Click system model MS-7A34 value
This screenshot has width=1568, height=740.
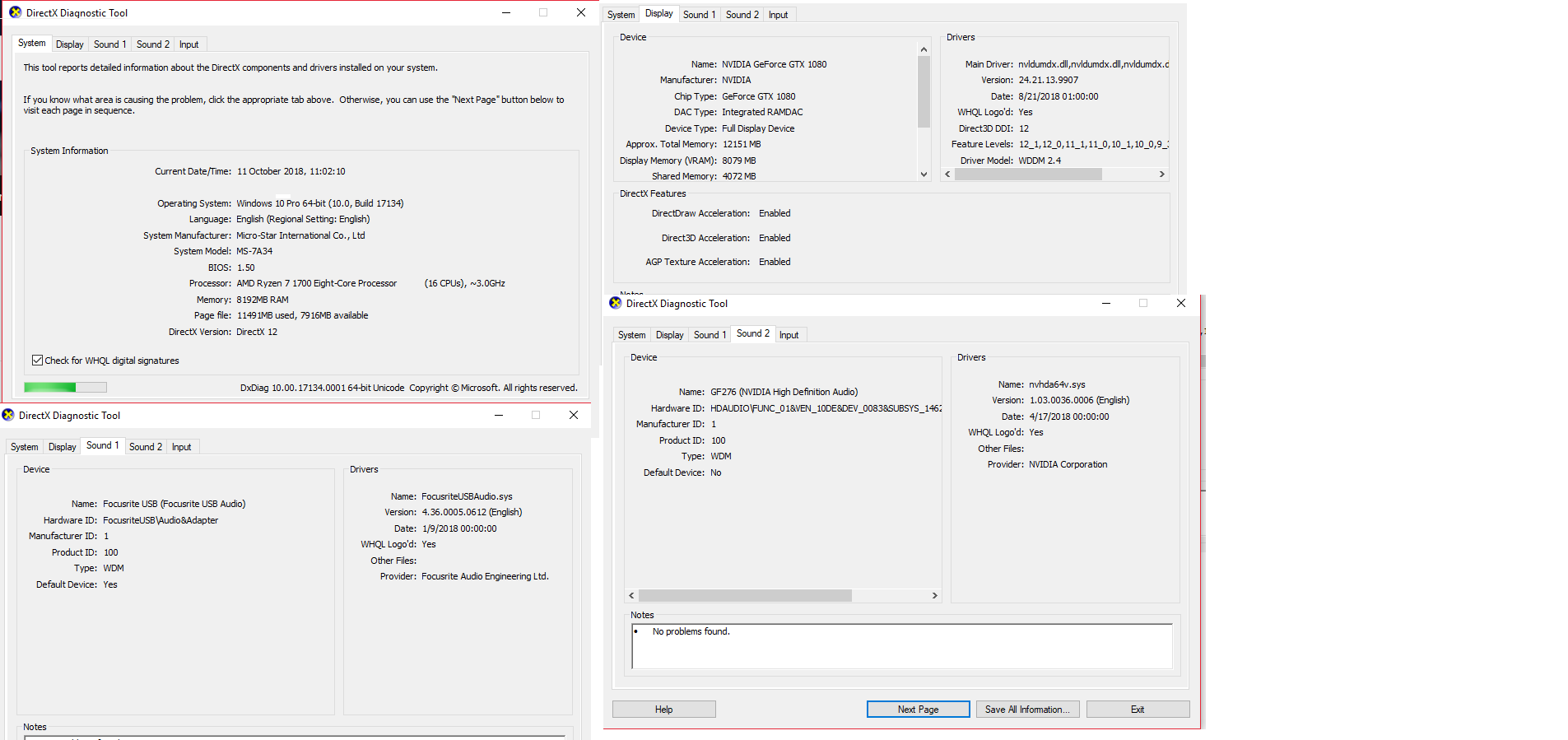tap(254, 251)
